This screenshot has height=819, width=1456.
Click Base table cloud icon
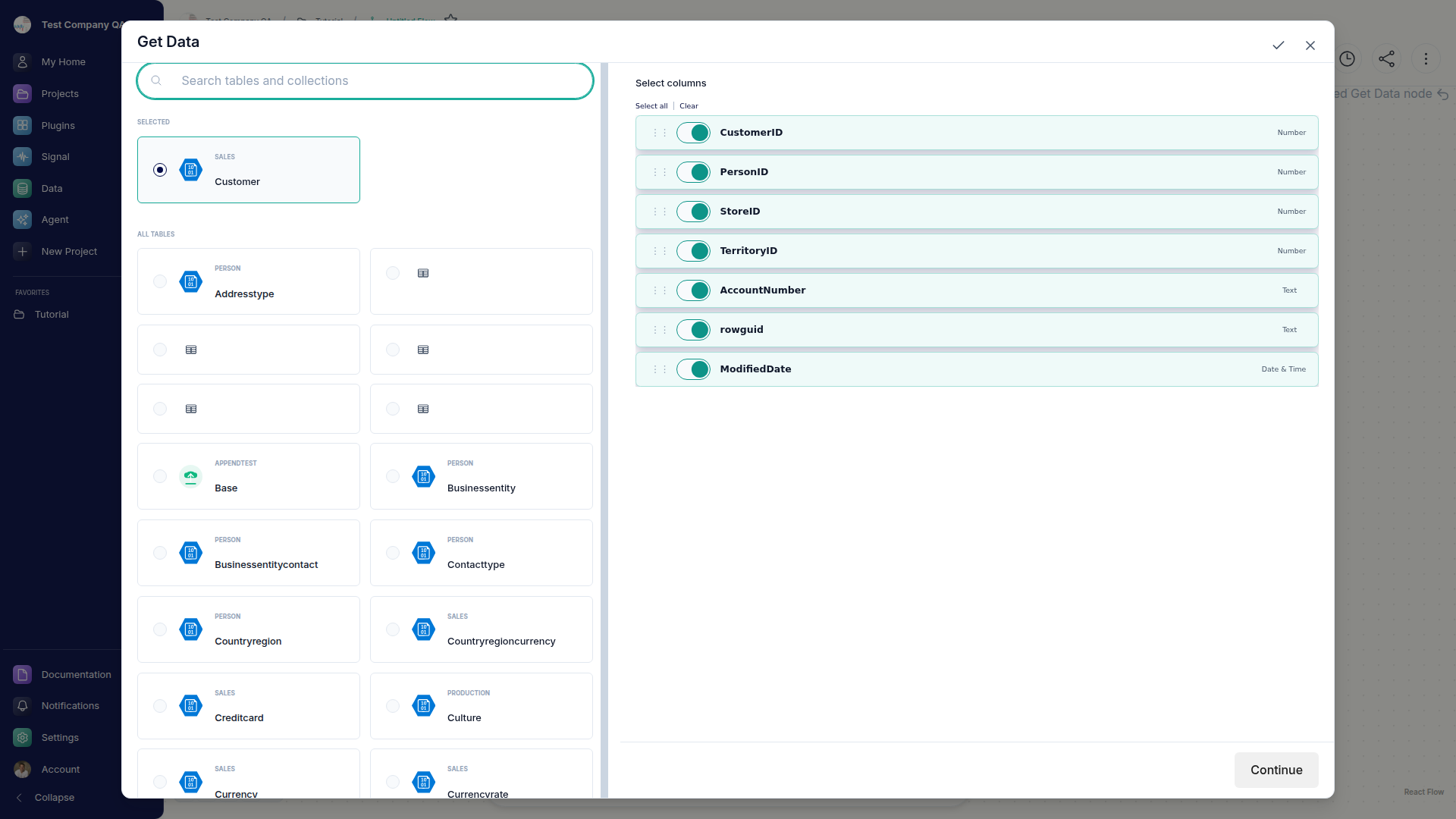point(191,476)
